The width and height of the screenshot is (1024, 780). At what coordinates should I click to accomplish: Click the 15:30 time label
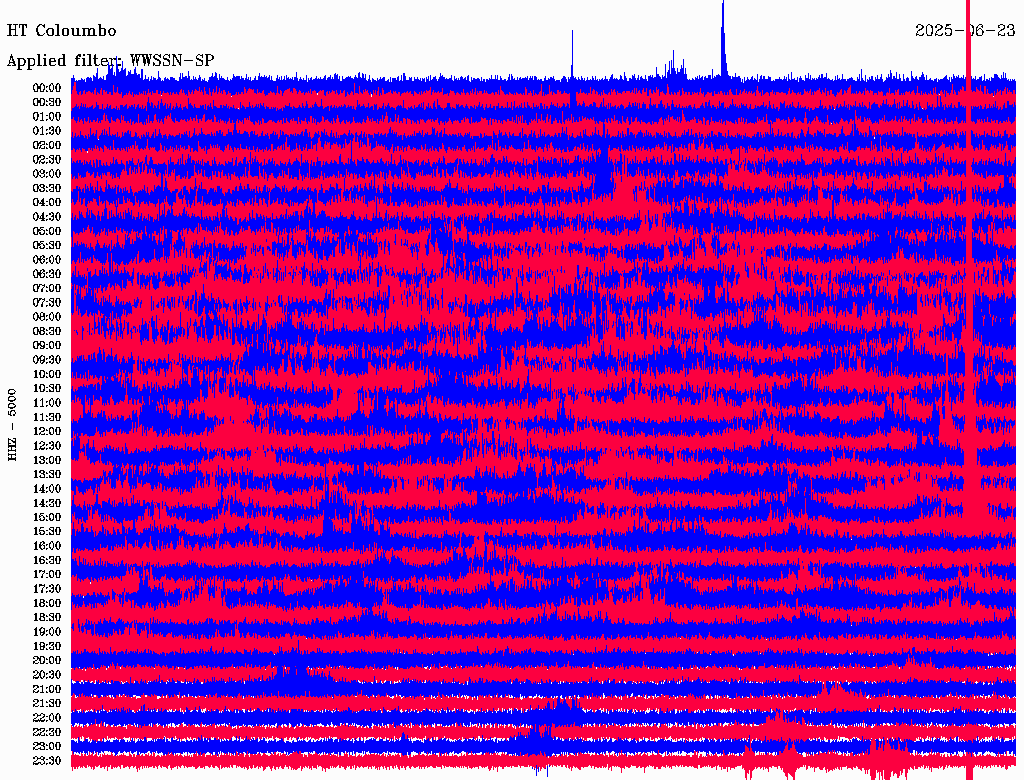(x=47, y=532)
